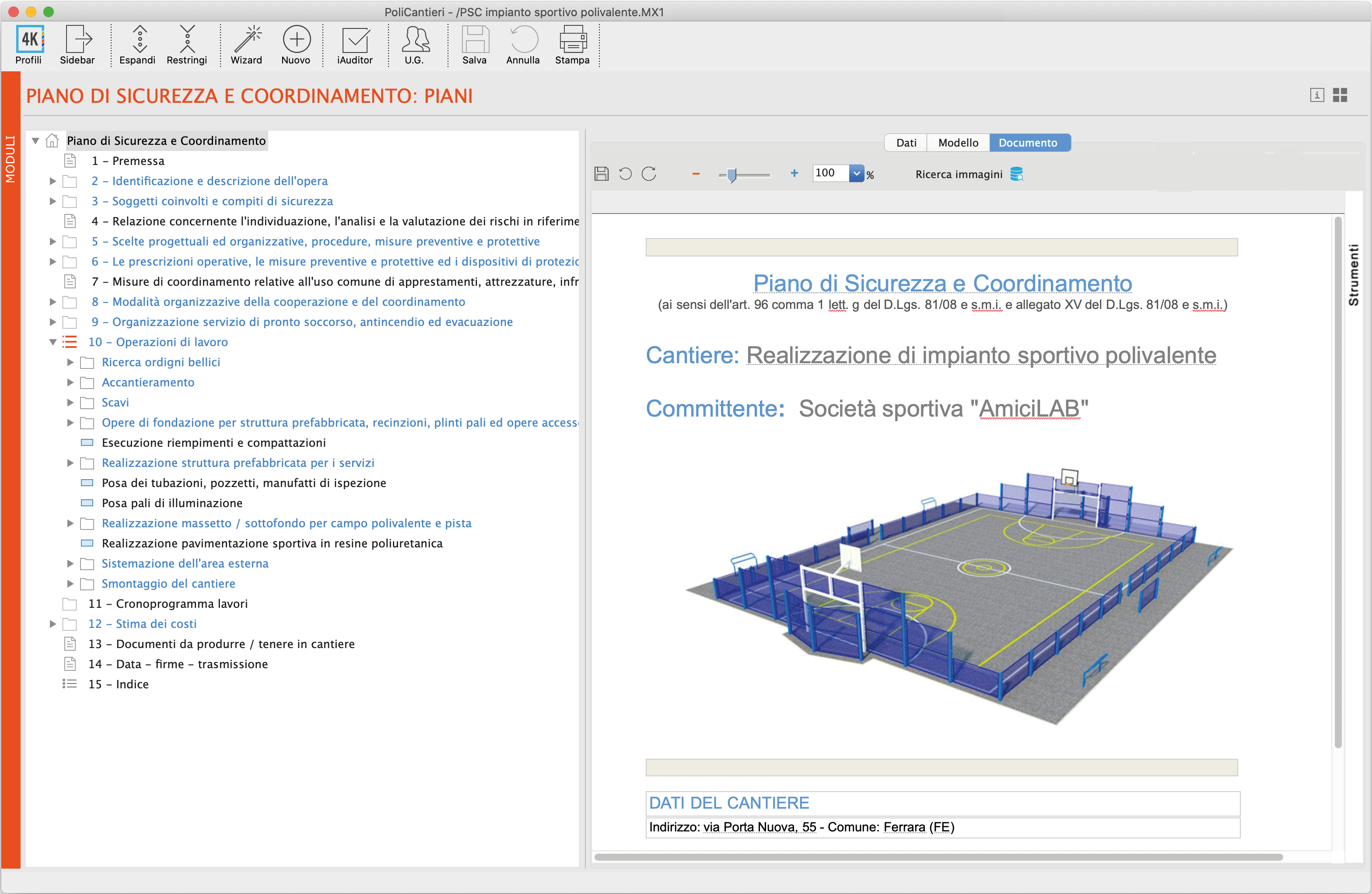The height and width of the screenshot is (894, 1372).
Task: Click the editor redo arrow icon
Action: click(x=649, y=174)
